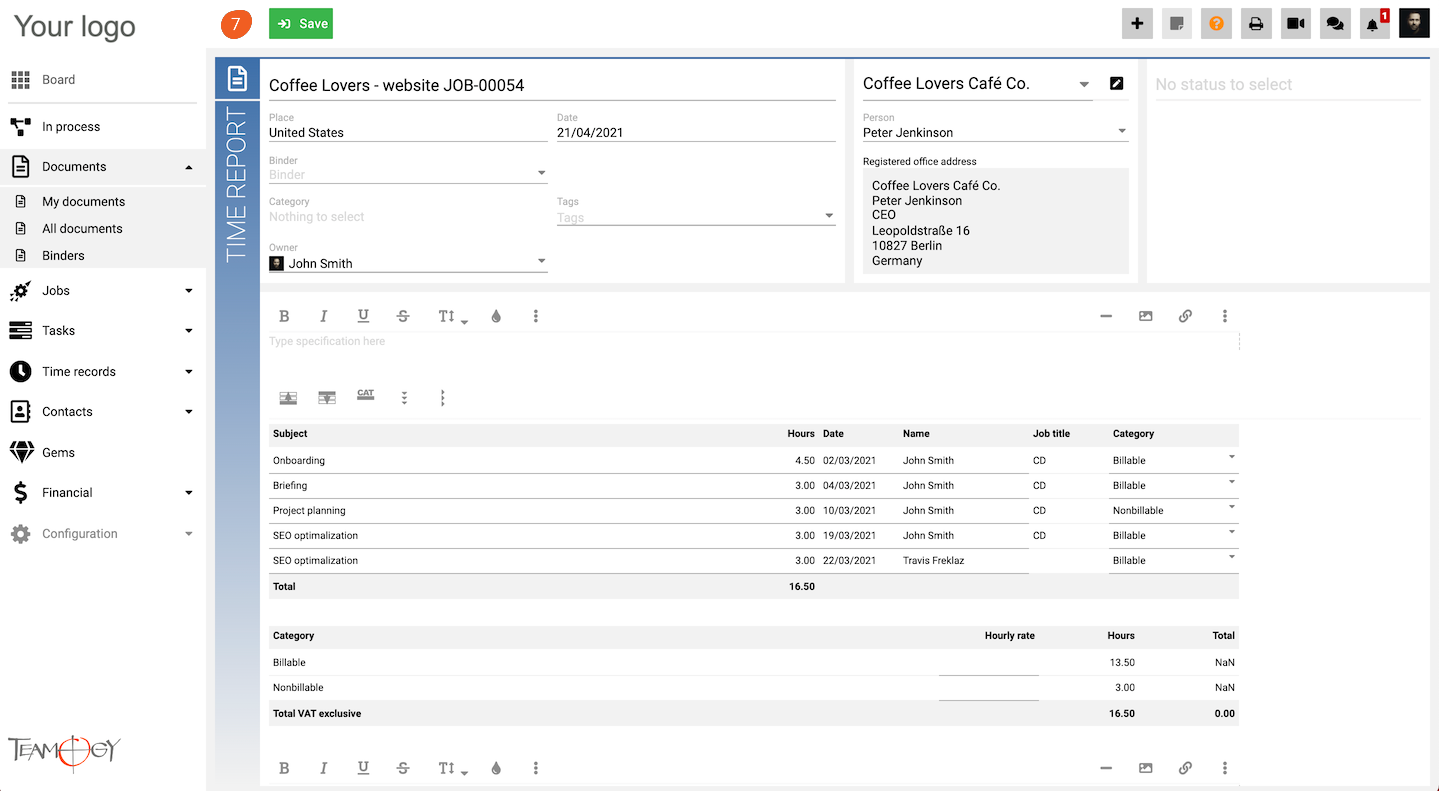Open the notifications bell
1439x791 pixels.
(x=1373, y=24)
